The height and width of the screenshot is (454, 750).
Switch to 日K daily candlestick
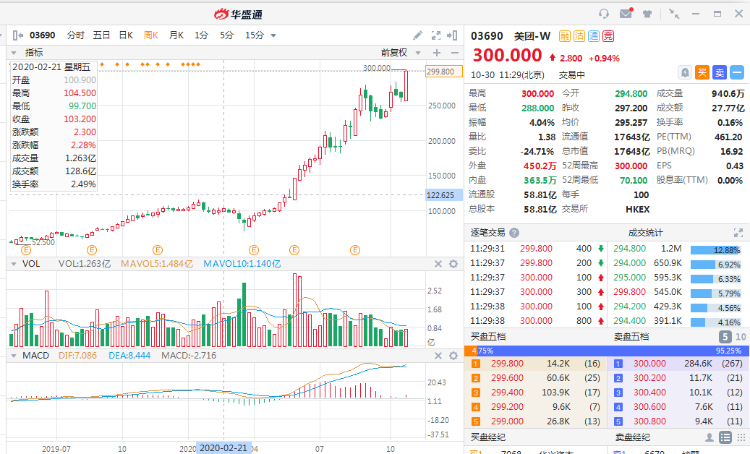(x=126, y=35)
